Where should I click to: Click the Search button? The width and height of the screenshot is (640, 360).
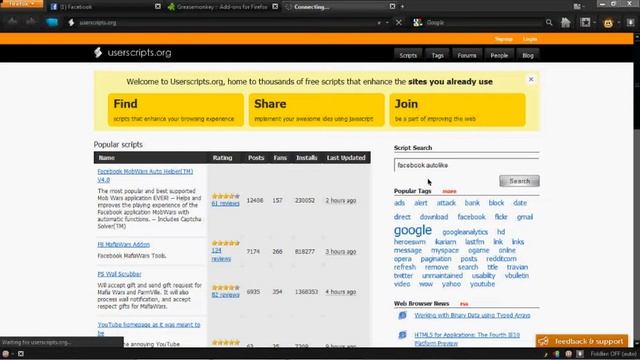(x=519, y=181)
